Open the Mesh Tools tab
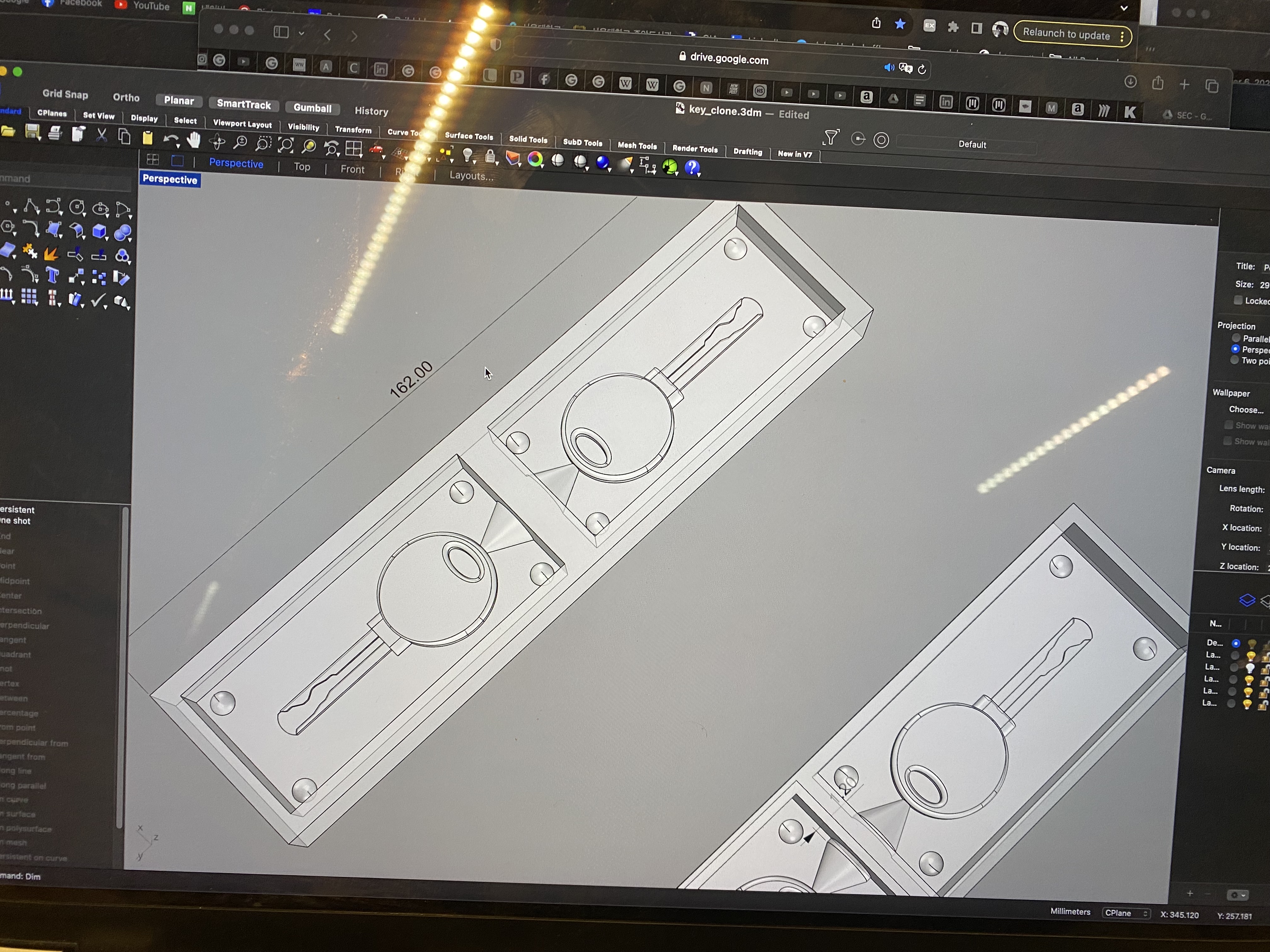This screenshot has height=952, width=1270. (637, 146)
